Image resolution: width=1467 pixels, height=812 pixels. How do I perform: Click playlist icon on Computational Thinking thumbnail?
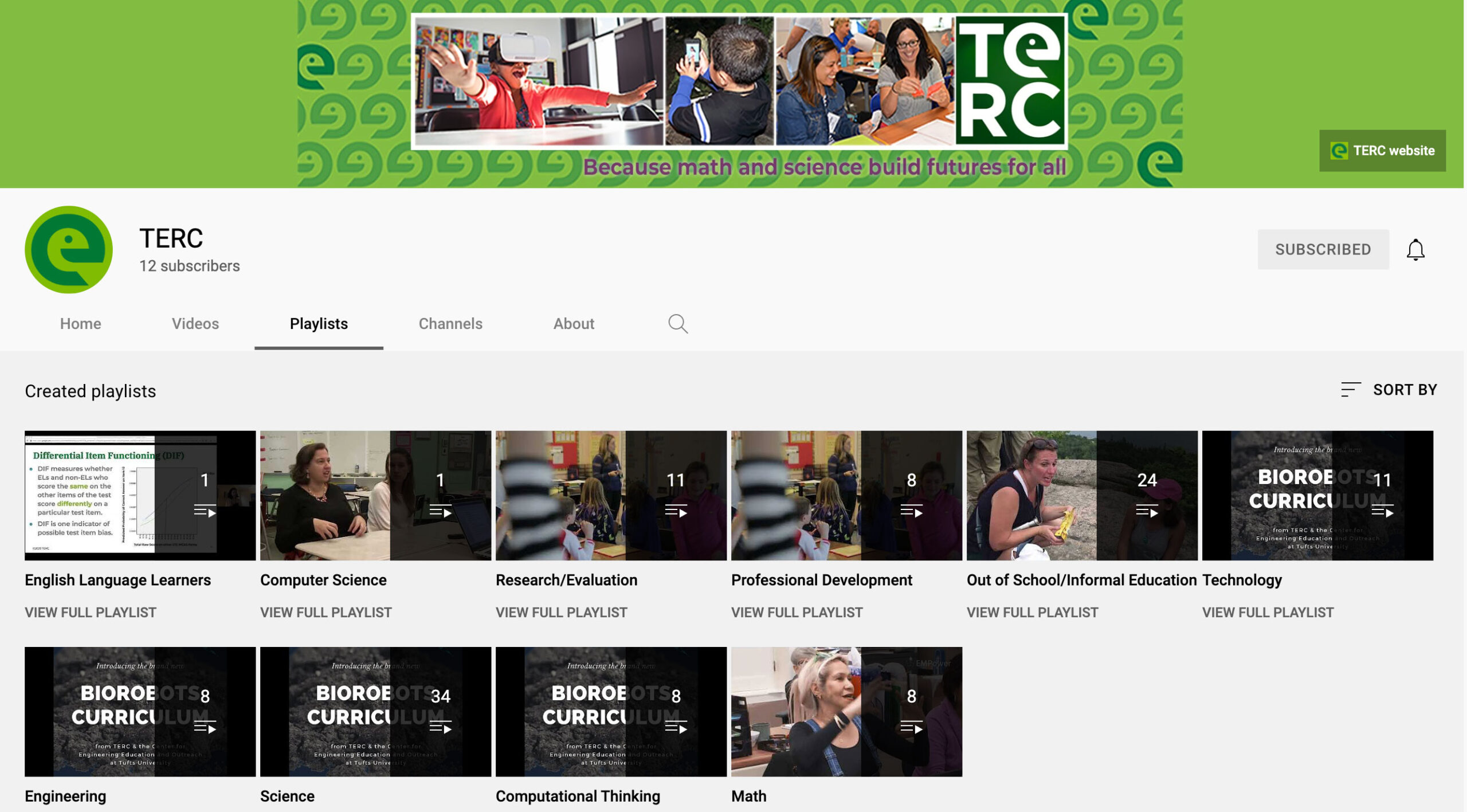click(x=676, y=727)
